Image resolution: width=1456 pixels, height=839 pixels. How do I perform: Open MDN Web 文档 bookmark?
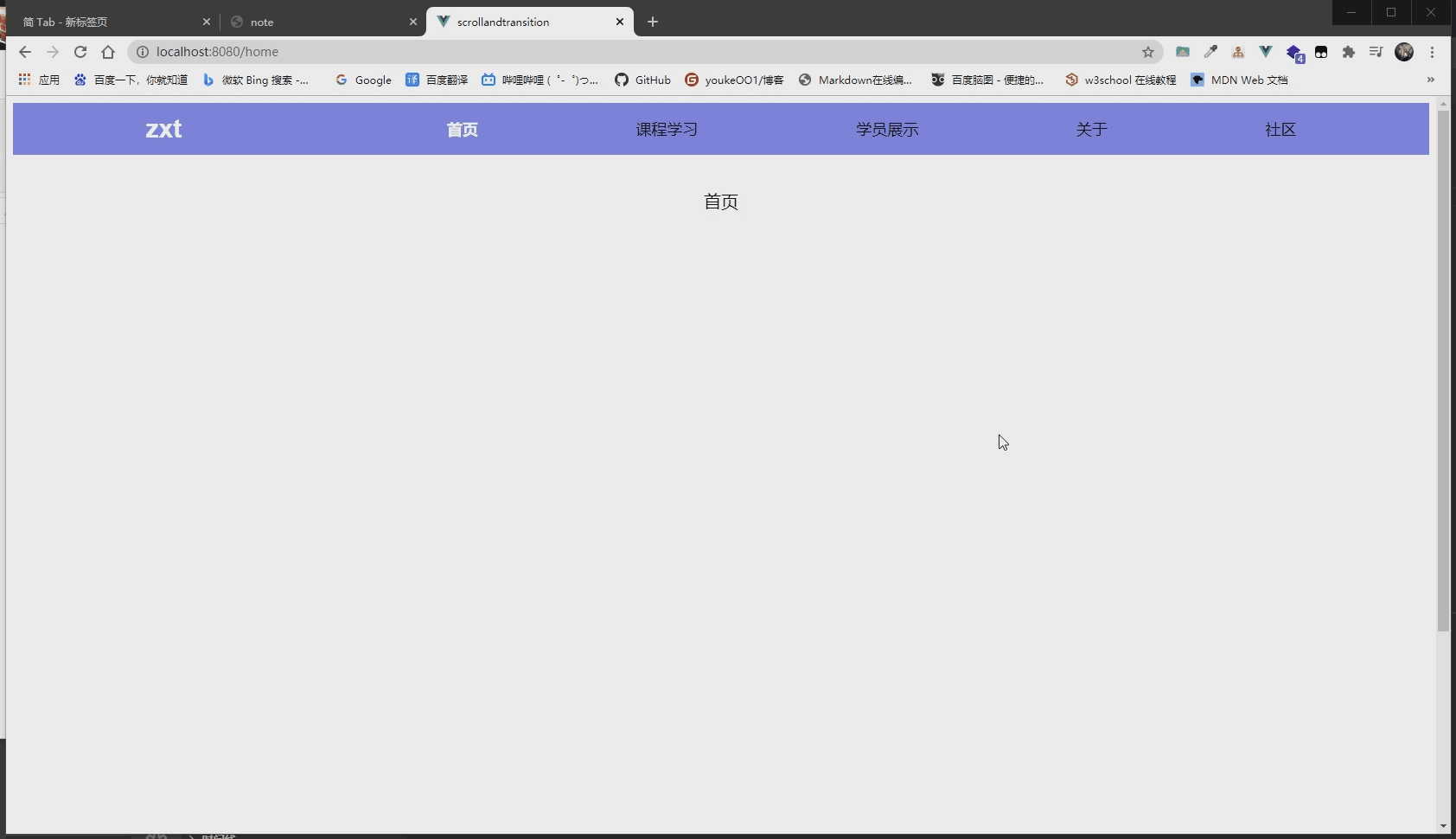[1239, 80]
